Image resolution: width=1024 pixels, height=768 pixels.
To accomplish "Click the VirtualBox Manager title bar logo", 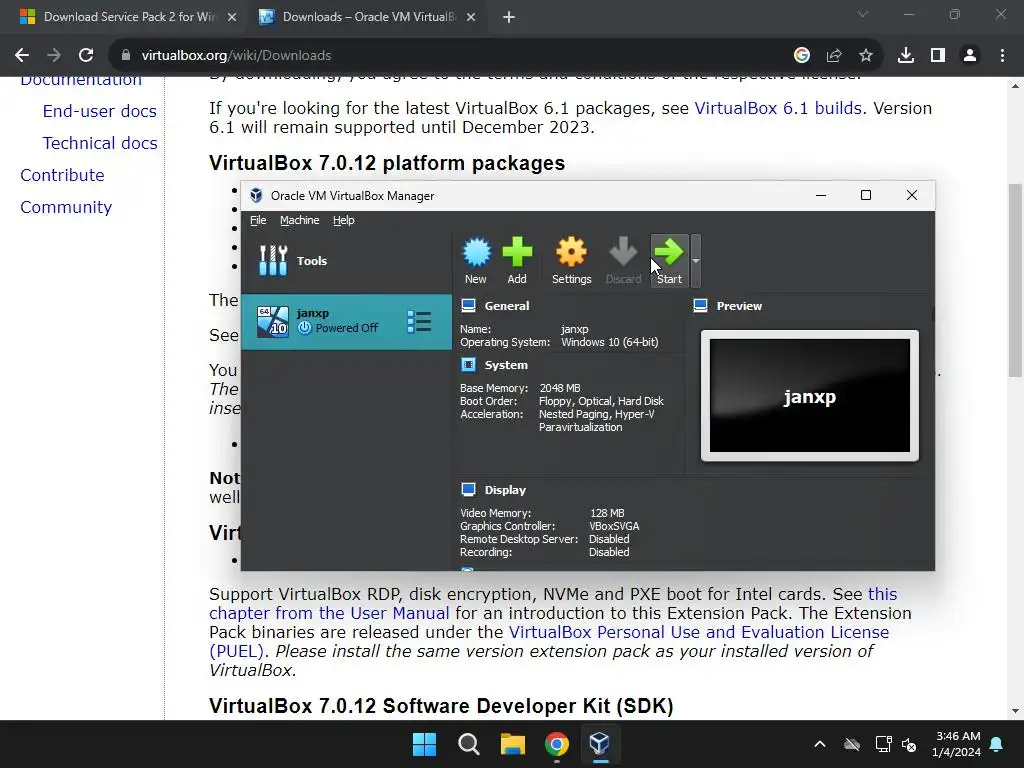I will tap(257, 195).
